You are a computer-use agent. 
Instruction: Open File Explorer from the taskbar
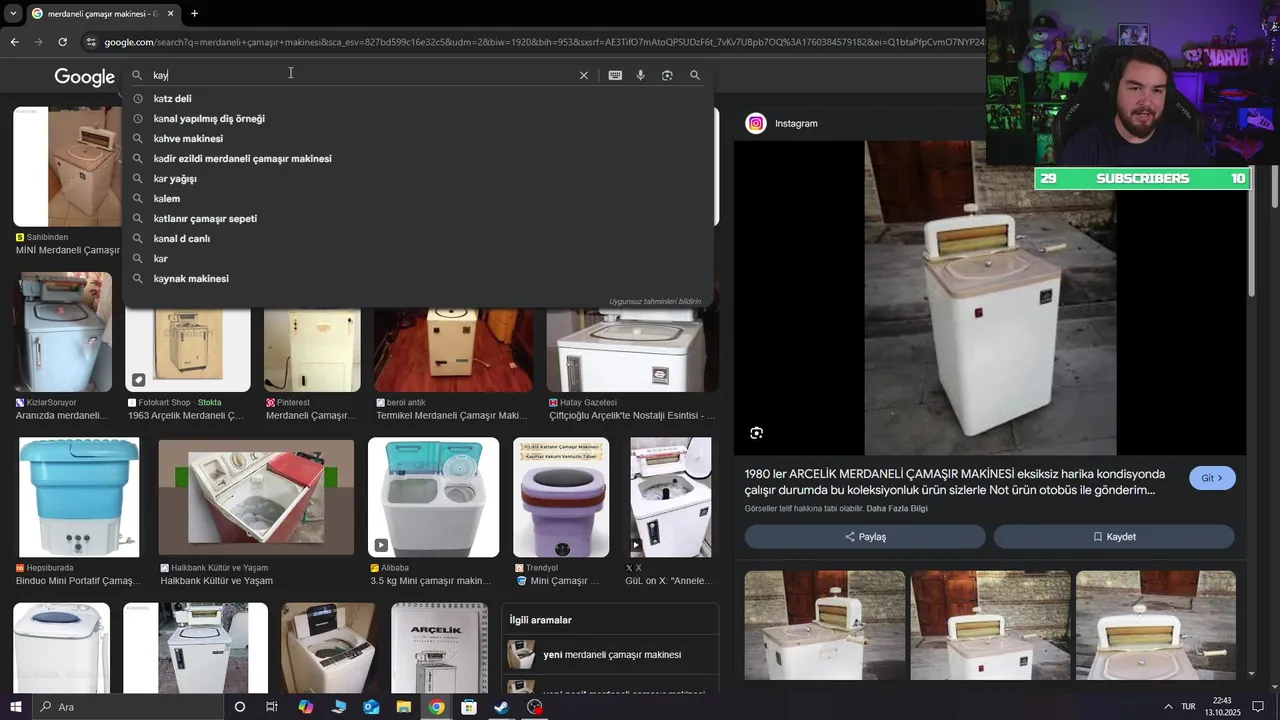point(404,707)
